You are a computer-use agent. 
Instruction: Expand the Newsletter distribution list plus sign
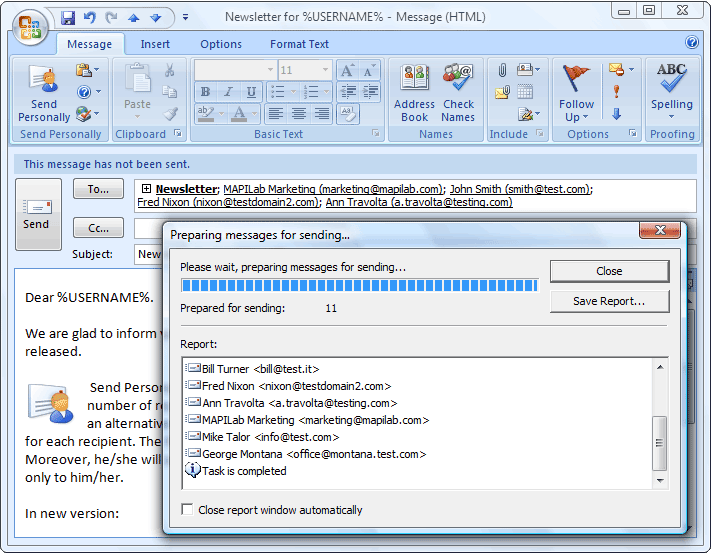pyautogui.click(x=146, y=188)
